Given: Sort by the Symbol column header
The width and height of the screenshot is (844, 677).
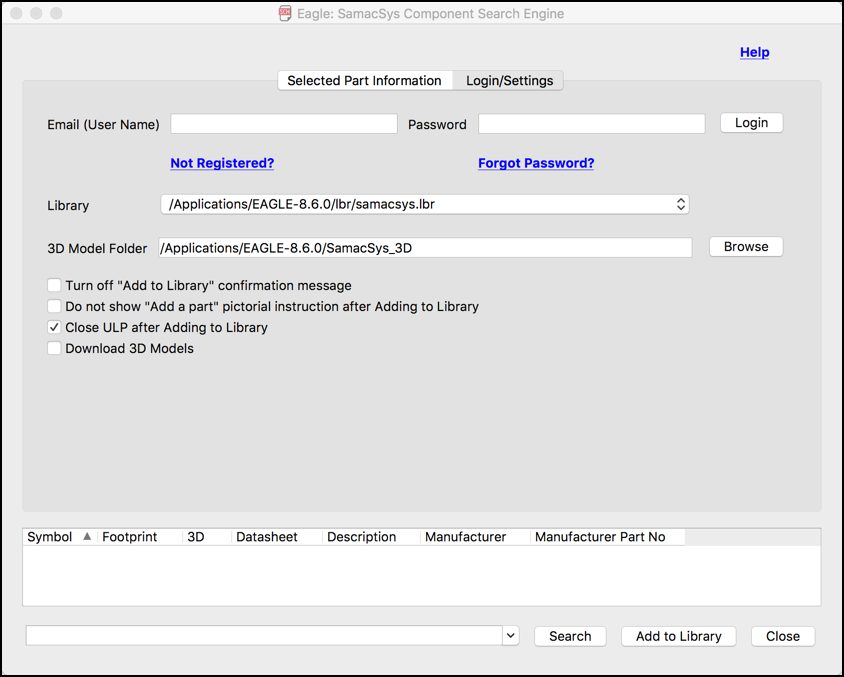Looking at the screenshot, I should (x=60, y=537).
